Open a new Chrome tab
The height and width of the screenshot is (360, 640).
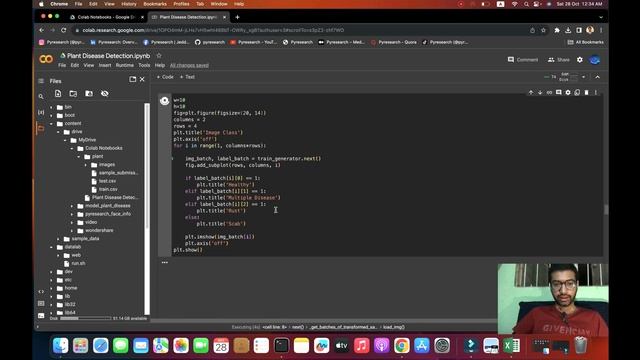click(x=237, y=17)
